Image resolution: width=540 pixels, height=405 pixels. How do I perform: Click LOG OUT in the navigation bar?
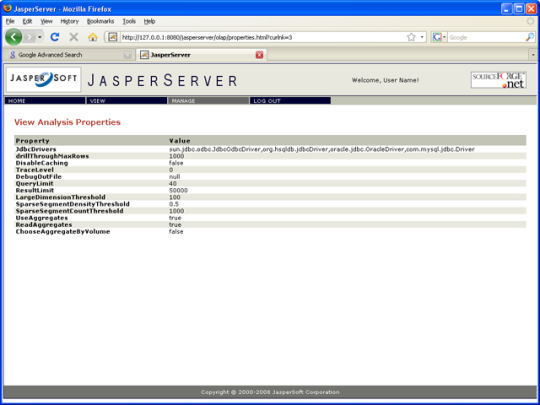(290, 101)
